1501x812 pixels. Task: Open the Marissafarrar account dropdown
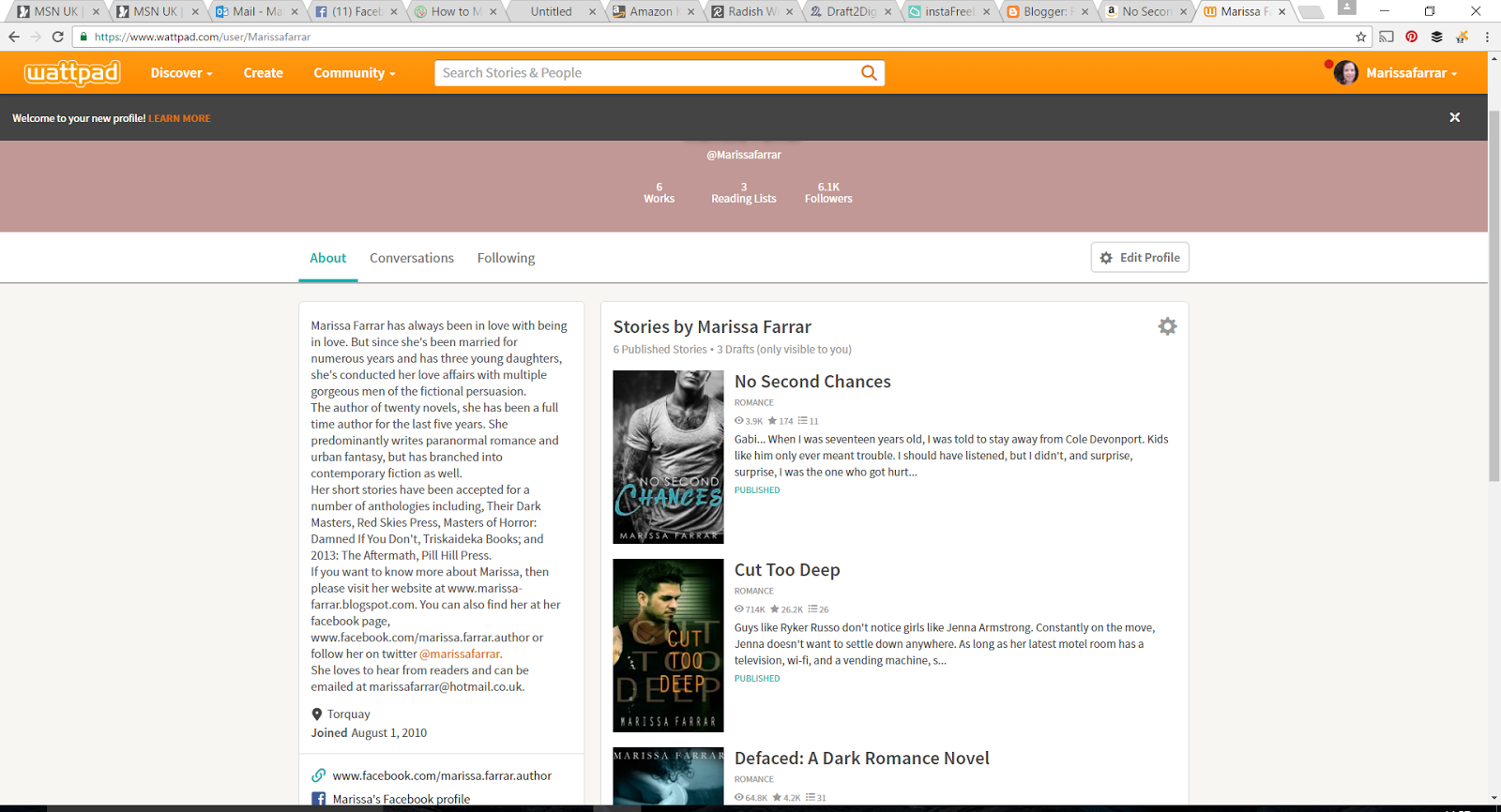[1411, 73]
